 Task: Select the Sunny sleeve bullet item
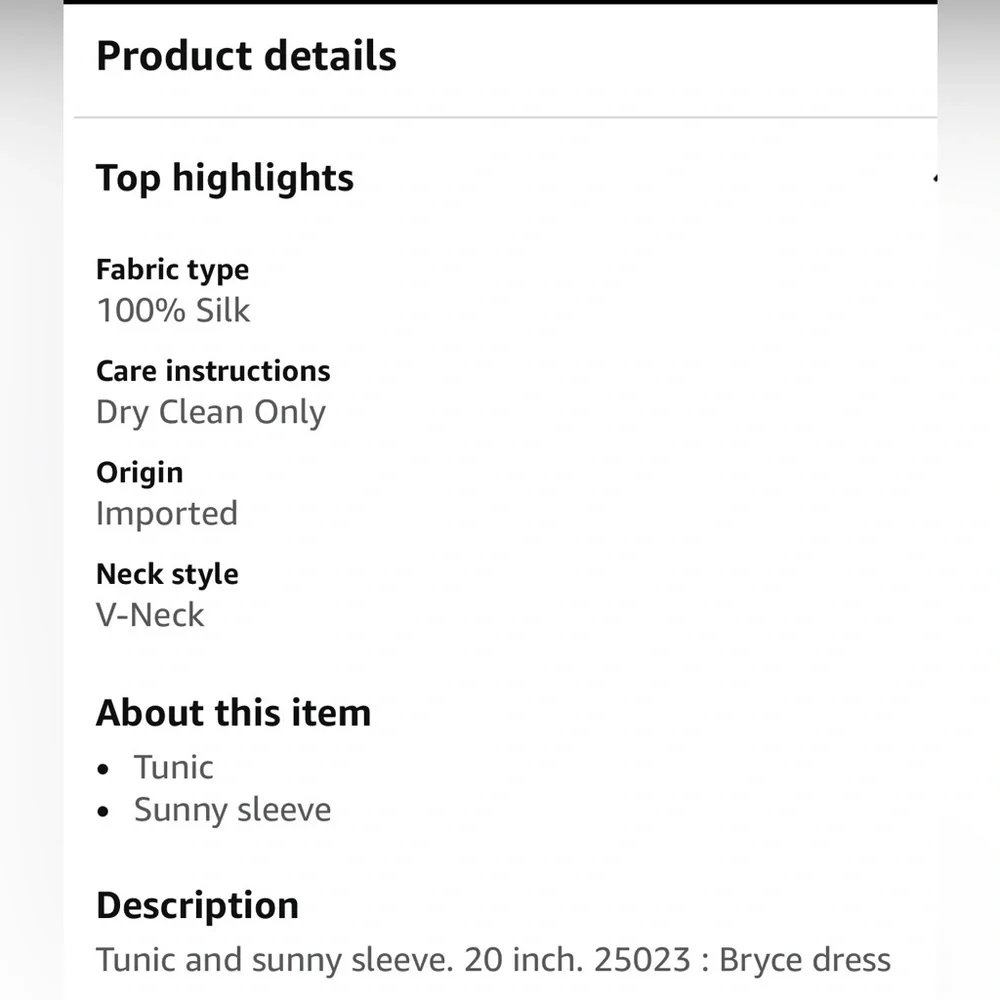coord(232,809)
